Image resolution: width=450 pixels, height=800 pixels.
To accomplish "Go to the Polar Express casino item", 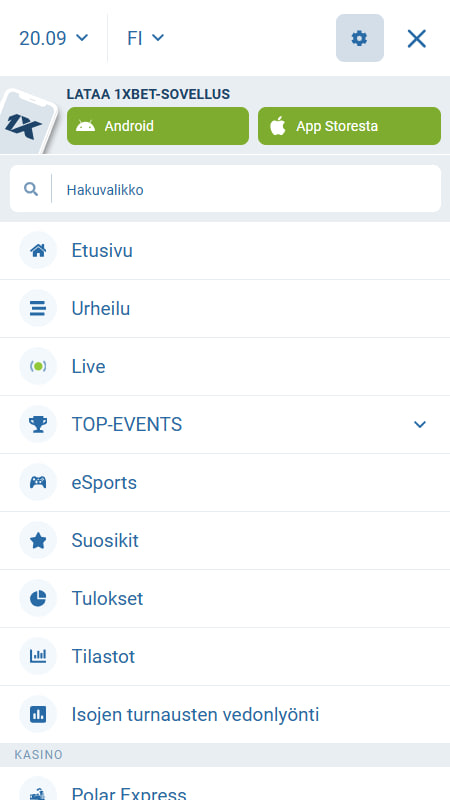I will (225, 786).
